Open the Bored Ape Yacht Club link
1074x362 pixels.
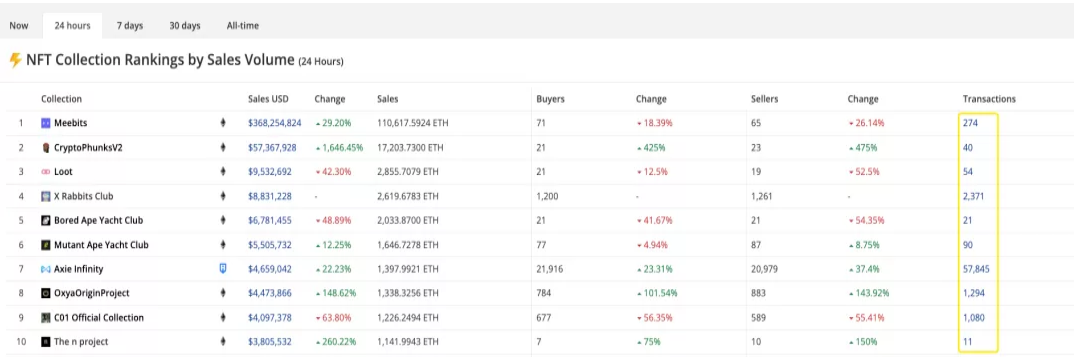coord(99,220)
